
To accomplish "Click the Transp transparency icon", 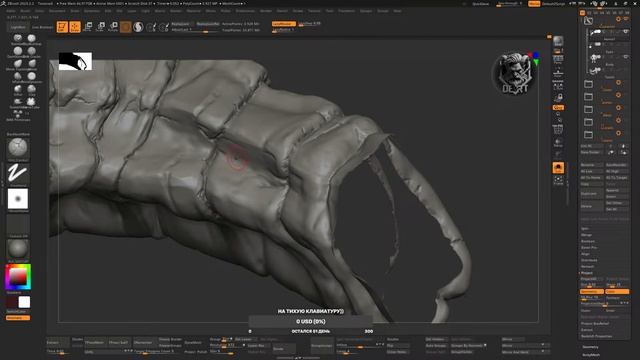I will pyautogui.click(x=558, y=142).
